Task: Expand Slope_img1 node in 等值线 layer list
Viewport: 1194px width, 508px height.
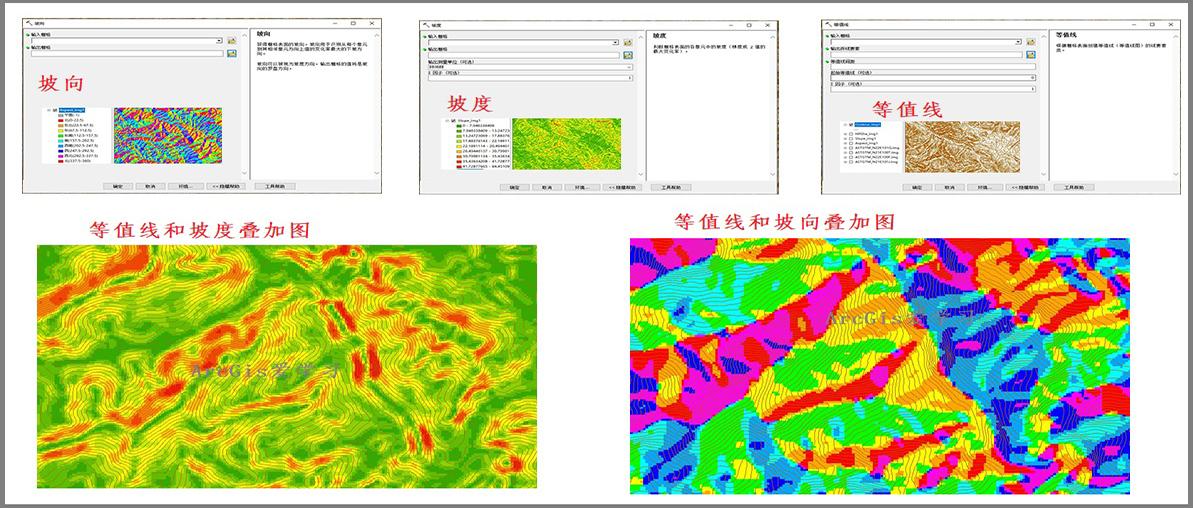Action: 844,139
